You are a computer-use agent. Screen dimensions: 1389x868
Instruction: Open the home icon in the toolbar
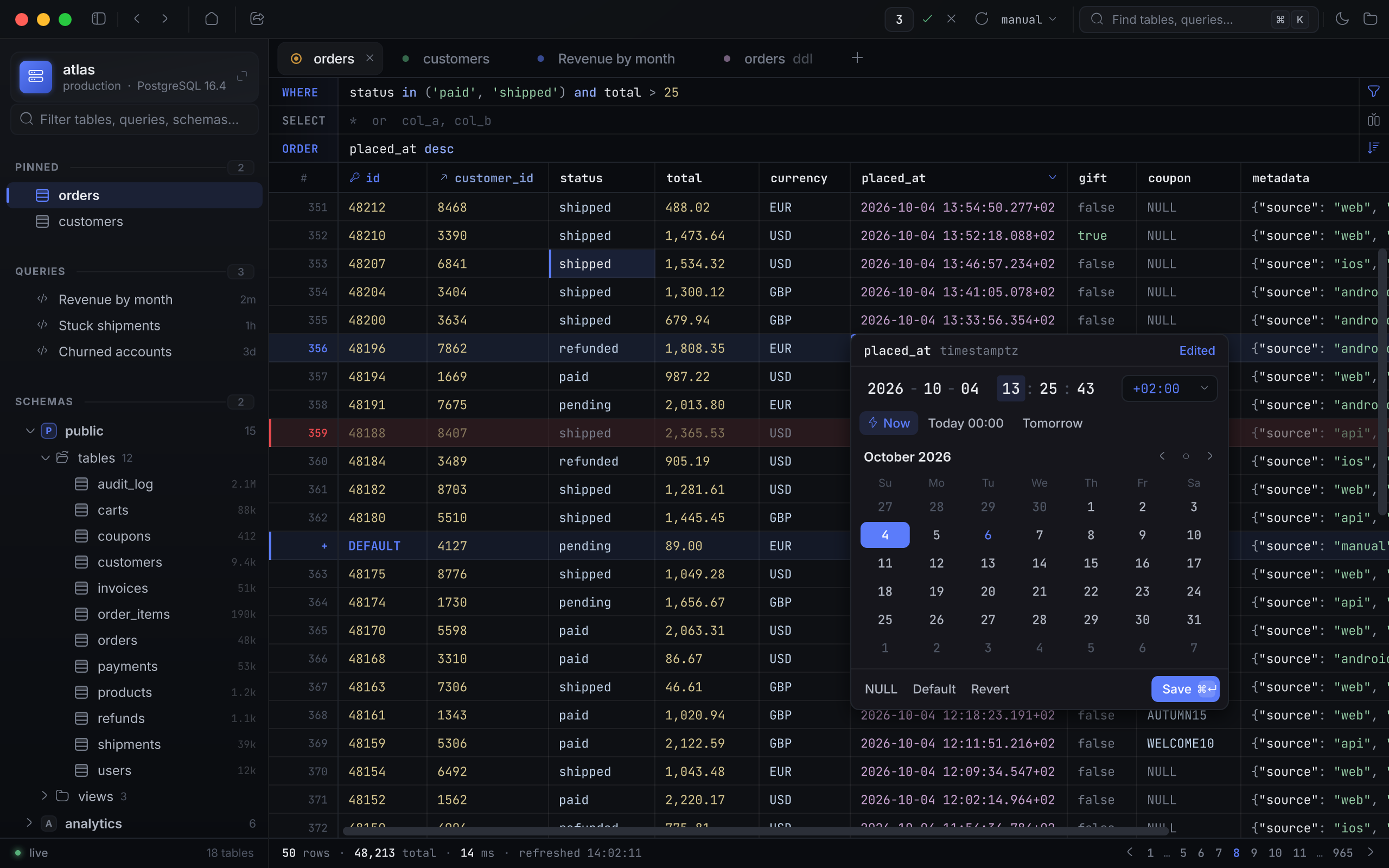[x=211, y=19]
